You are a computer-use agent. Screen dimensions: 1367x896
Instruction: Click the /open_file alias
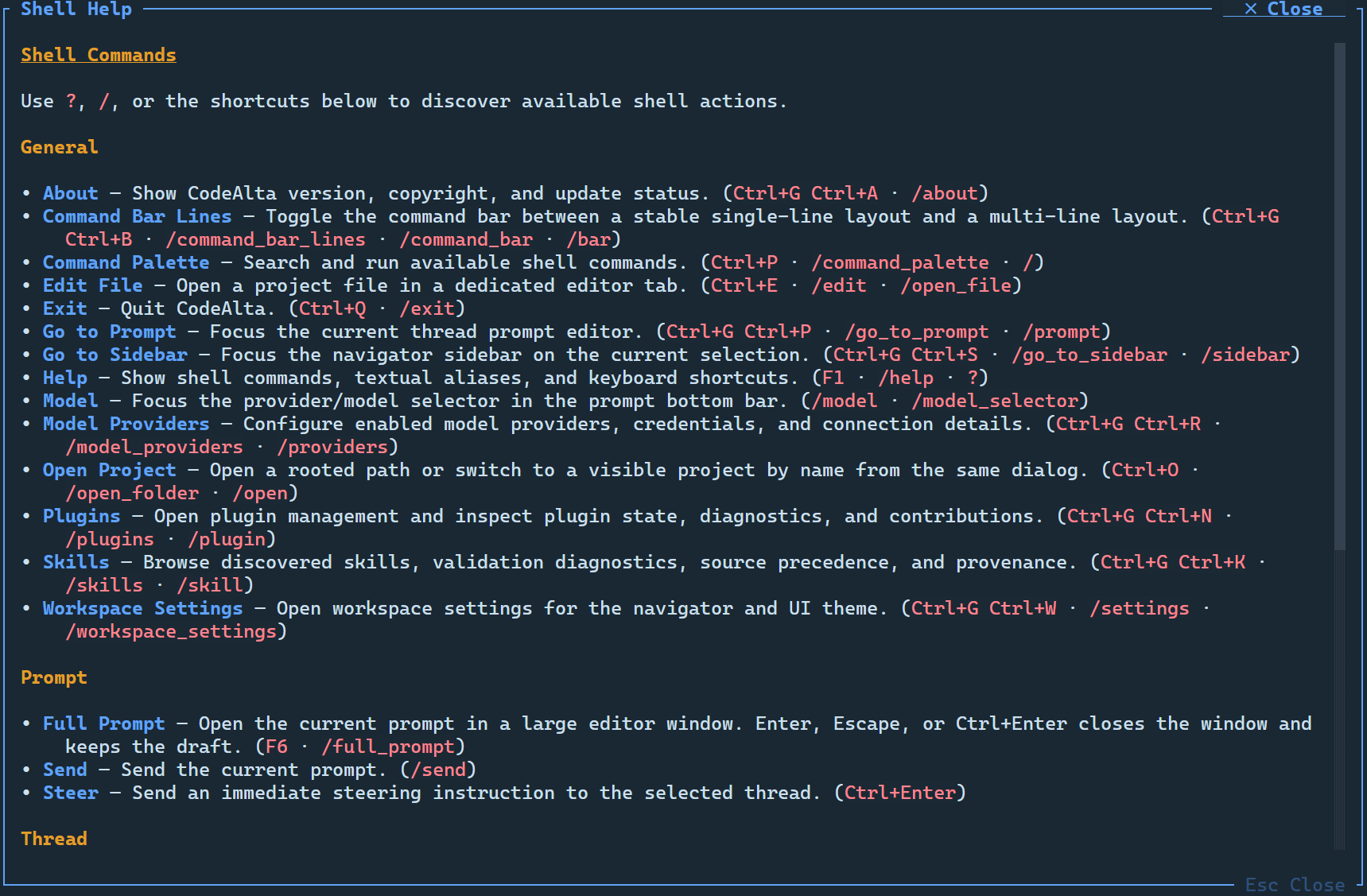pos(956,285)
